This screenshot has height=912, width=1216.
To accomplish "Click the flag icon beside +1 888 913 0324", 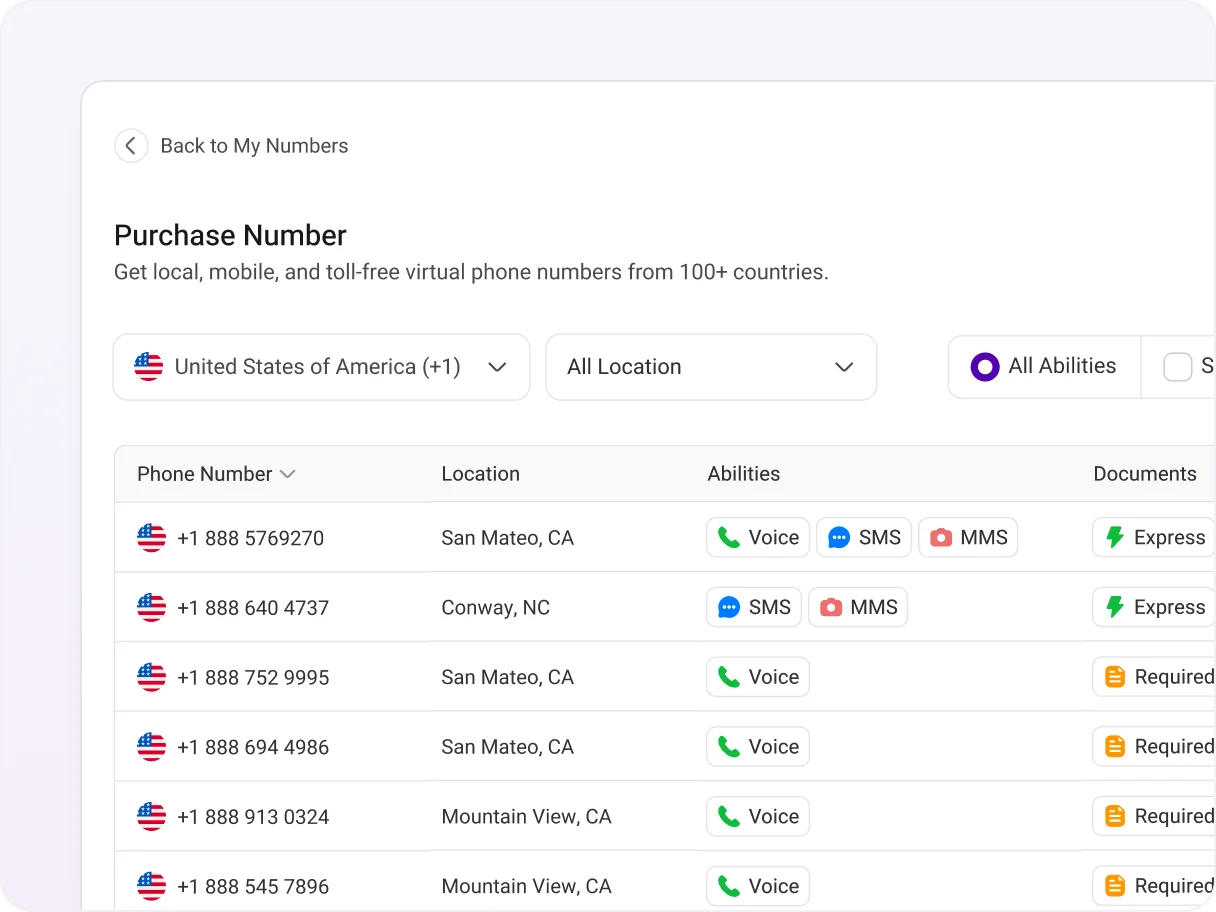I will pos(151,816).
